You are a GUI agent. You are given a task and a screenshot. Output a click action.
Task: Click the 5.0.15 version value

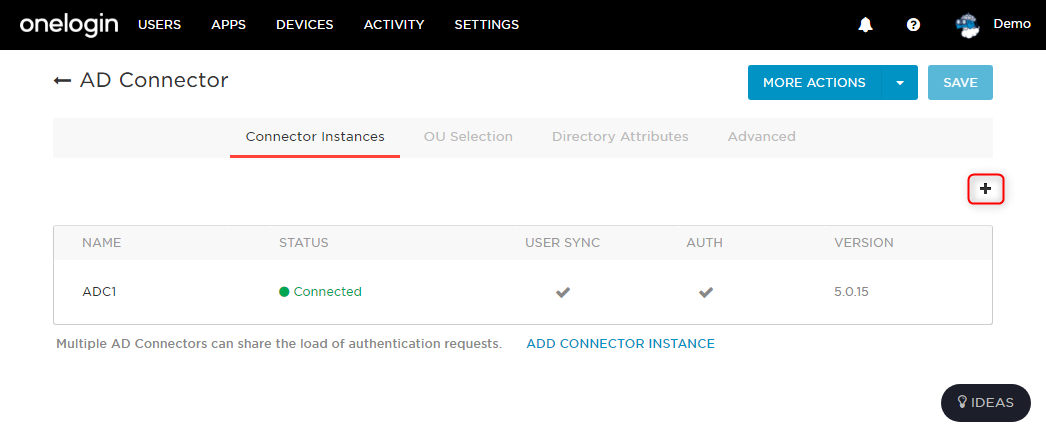pos(851,292)
